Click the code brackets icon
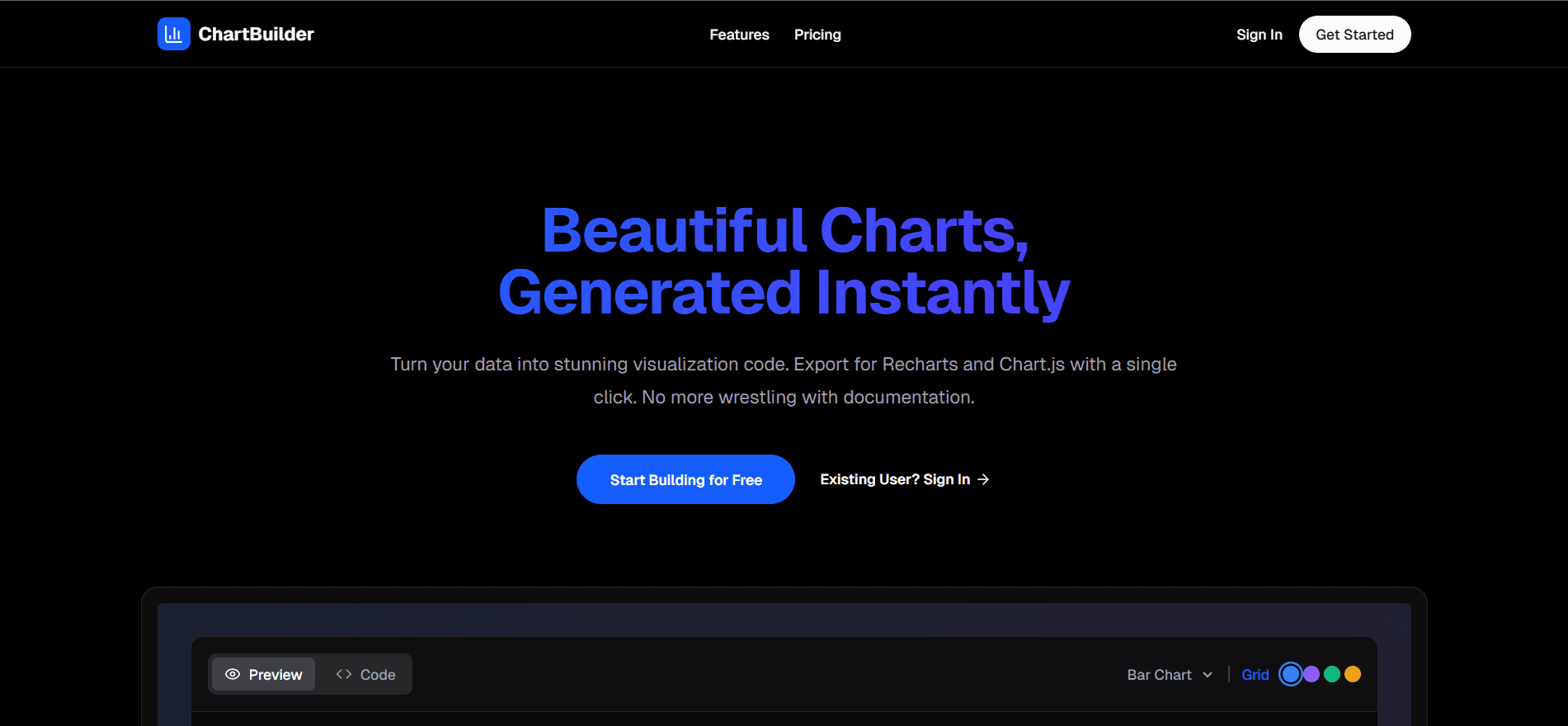The width and height of the screenshot is (1568, 726). click(344, 674)
